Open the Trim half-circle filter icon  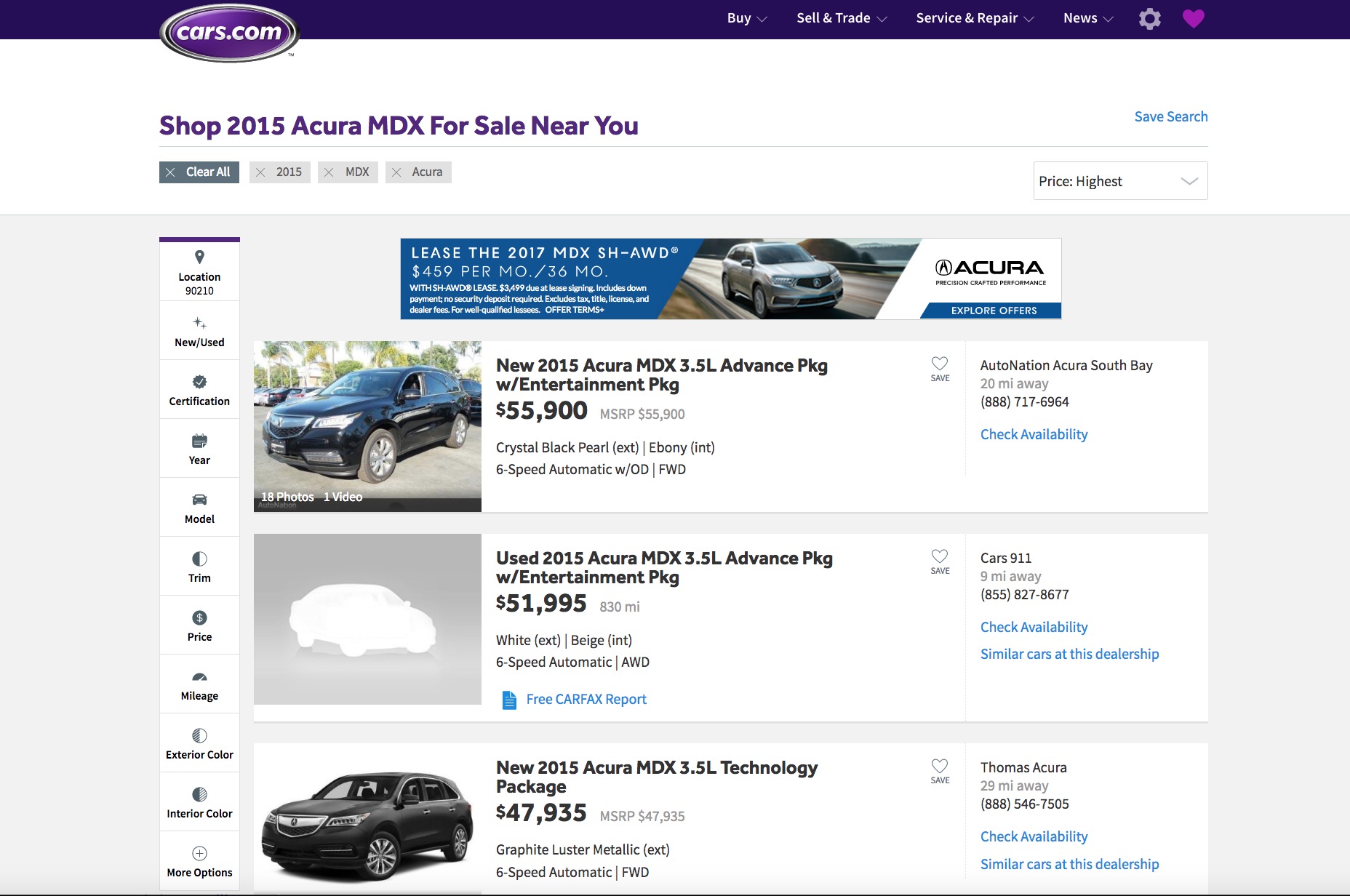[199, 559]
